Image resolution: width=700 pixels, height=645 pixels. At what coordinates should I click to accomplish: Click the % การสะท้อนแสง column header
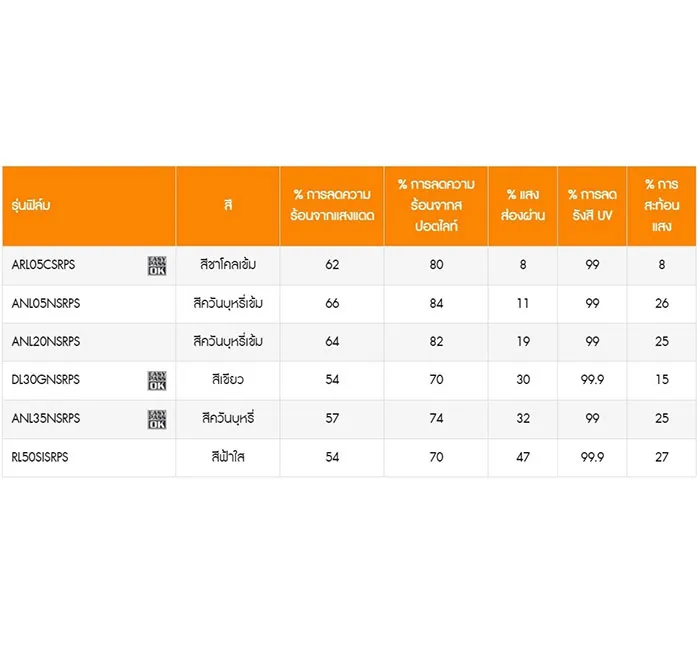(662, 205)
